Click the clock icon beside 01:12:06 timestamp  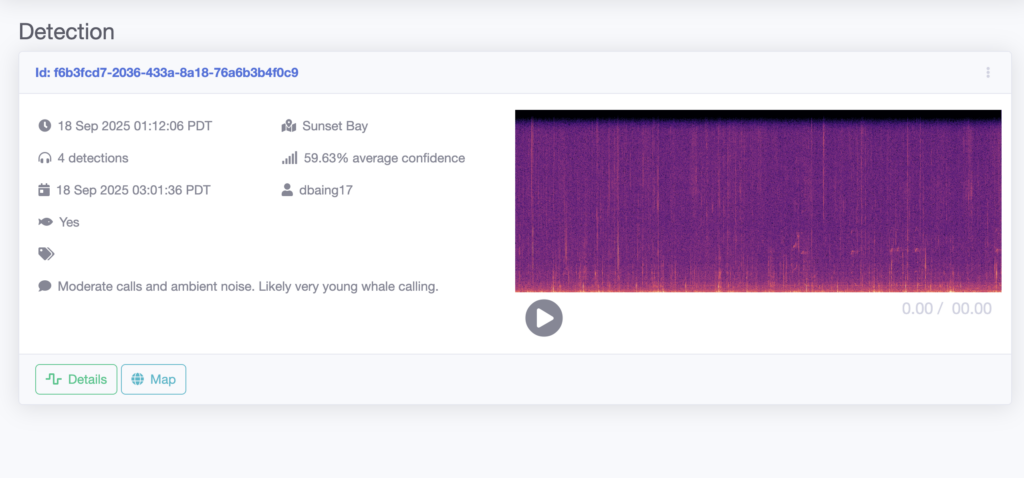44,126
